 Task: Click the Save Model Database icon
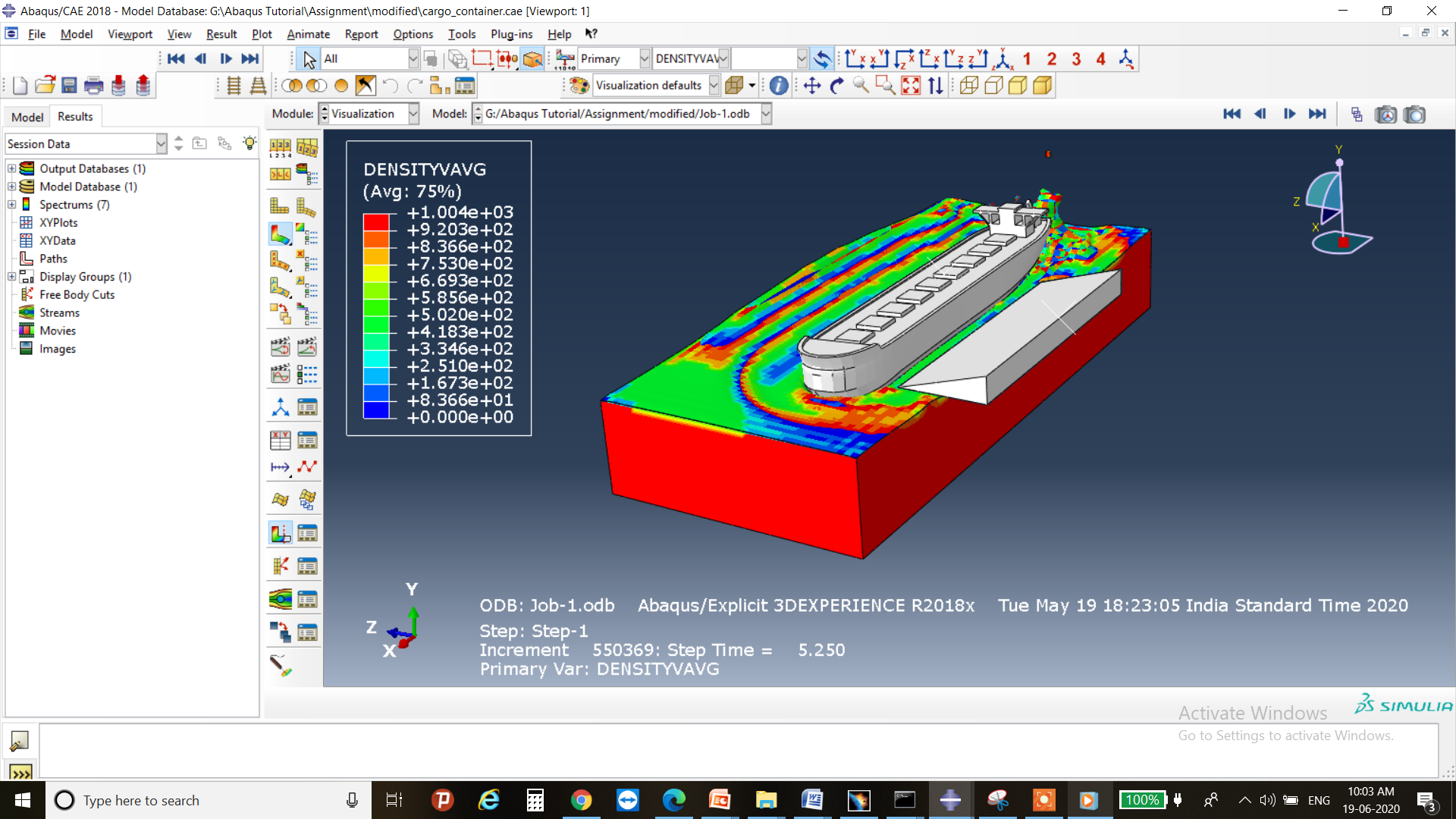69,86
